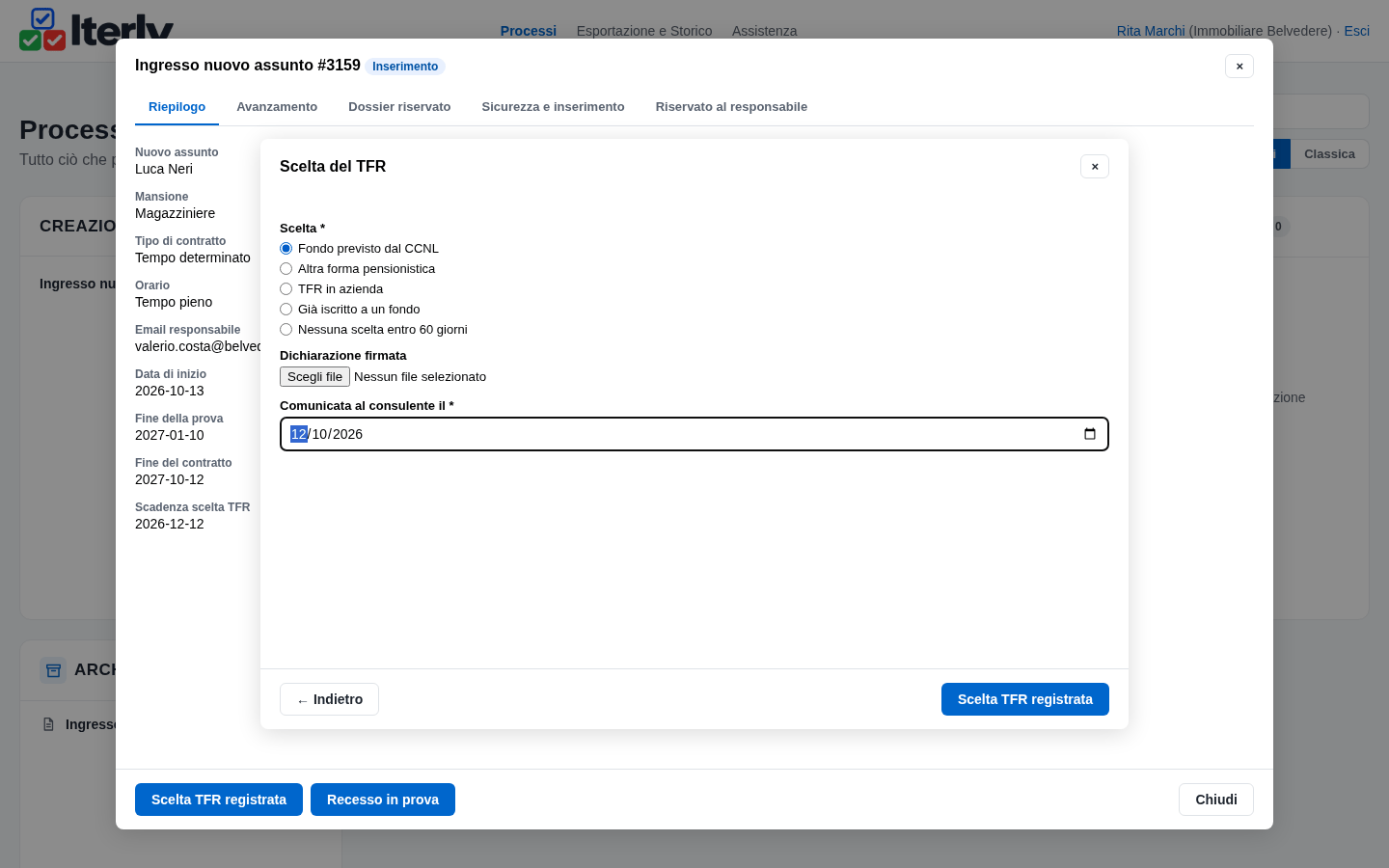This screenshot has width=1389, height=868.
Task: Go to Riservato al responsabile tab
Action: (731, 107)
